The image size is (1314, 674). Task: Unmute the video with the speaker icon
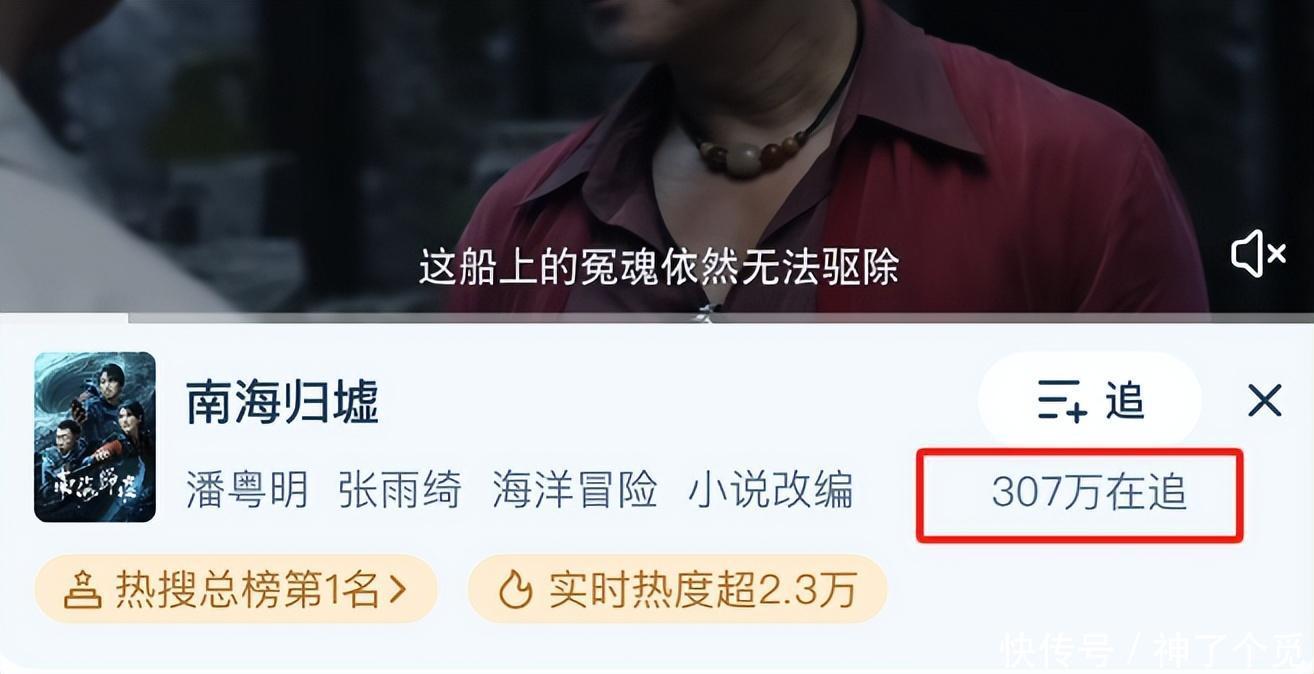[x=1258, y=254]
